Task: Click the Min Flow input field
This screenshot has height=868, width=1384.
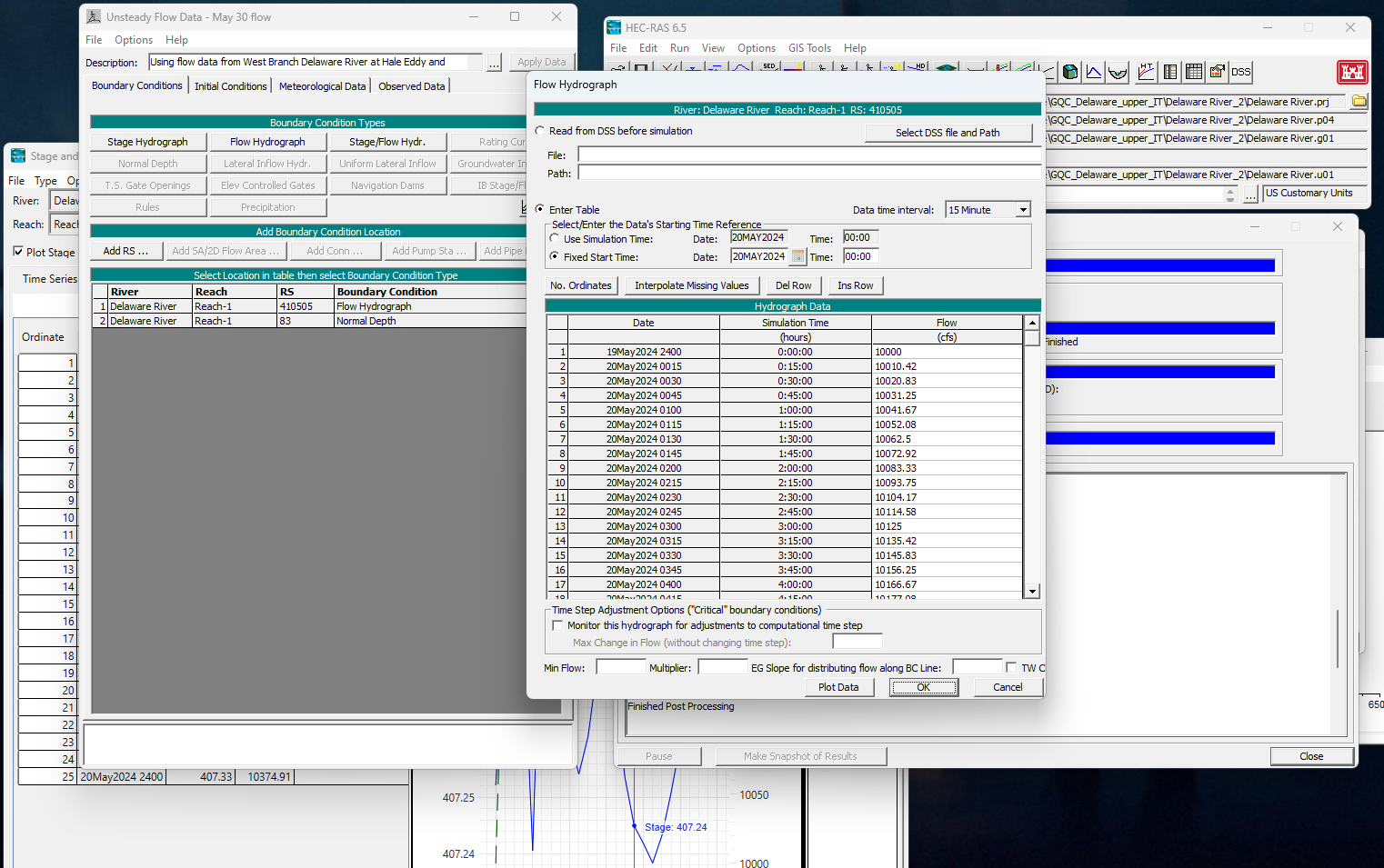Action: [x=620, y=667]
